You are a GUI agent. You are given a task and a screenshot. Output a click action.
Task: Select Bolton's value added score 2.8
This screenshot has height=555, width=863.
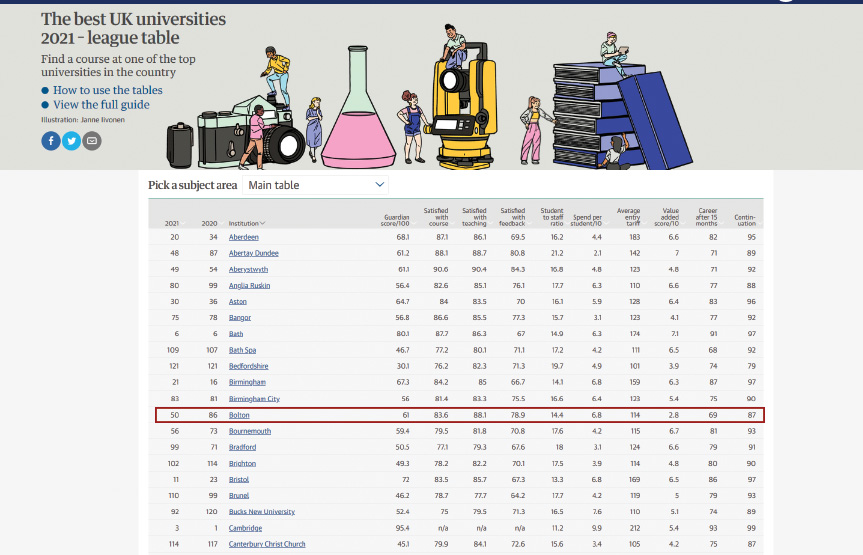[x=674, y=415]
